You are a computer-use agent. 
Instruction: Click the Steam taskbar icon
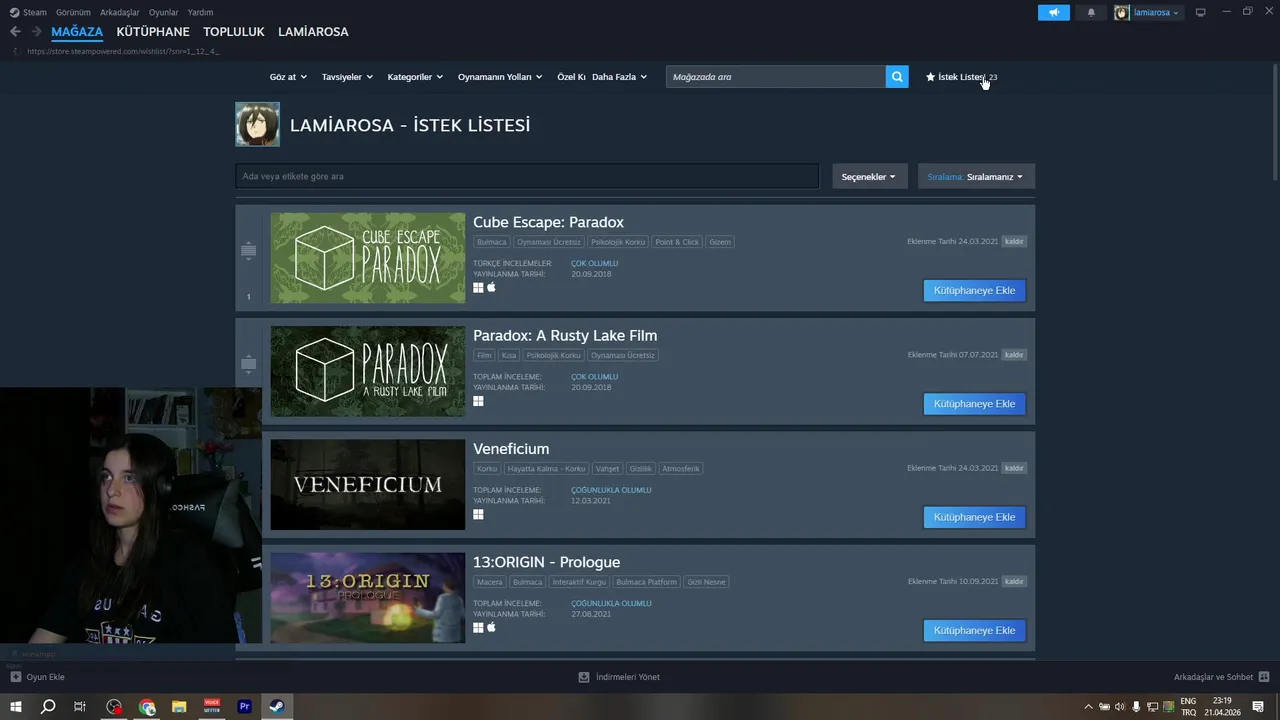point(277,707)
